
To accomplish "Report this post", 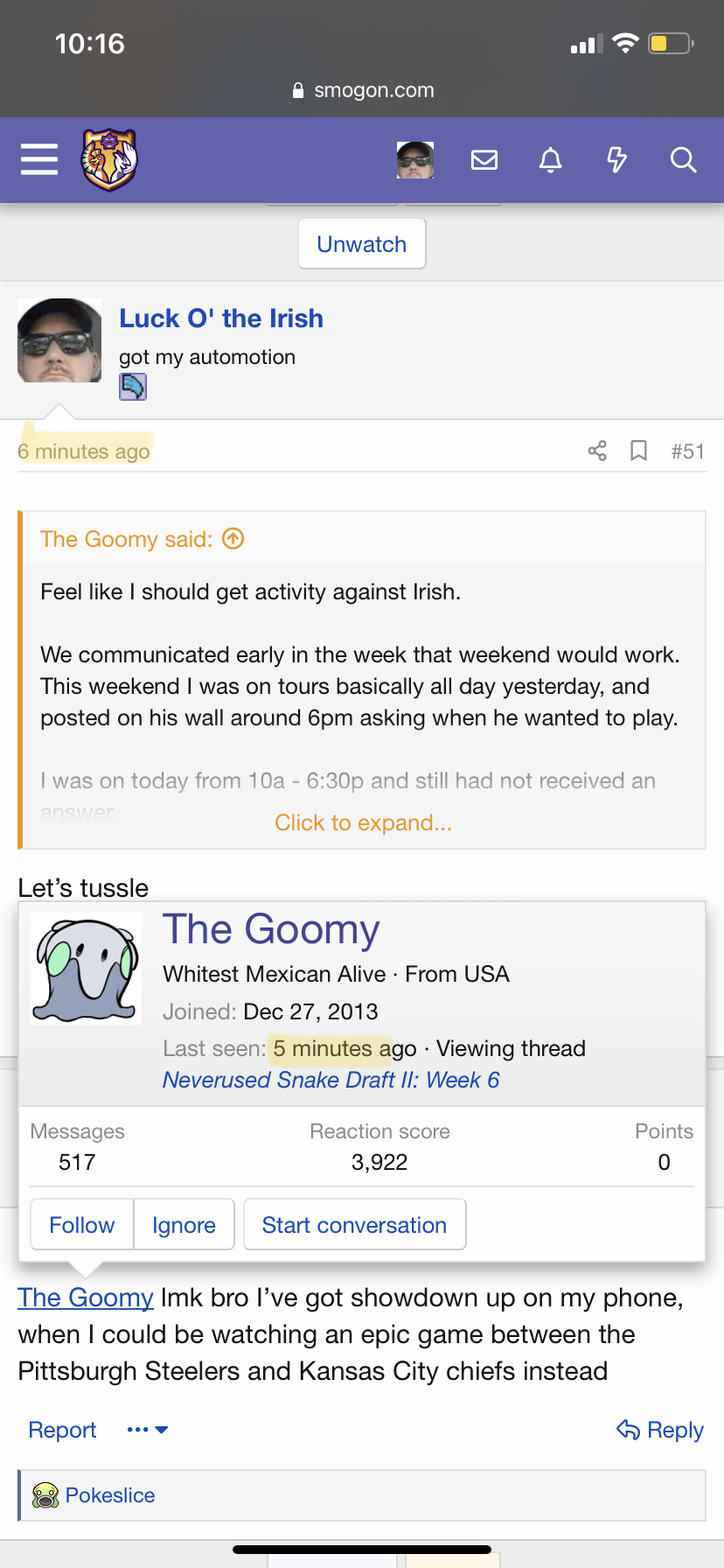I will pyautogui.click(x=62, y=1430).
